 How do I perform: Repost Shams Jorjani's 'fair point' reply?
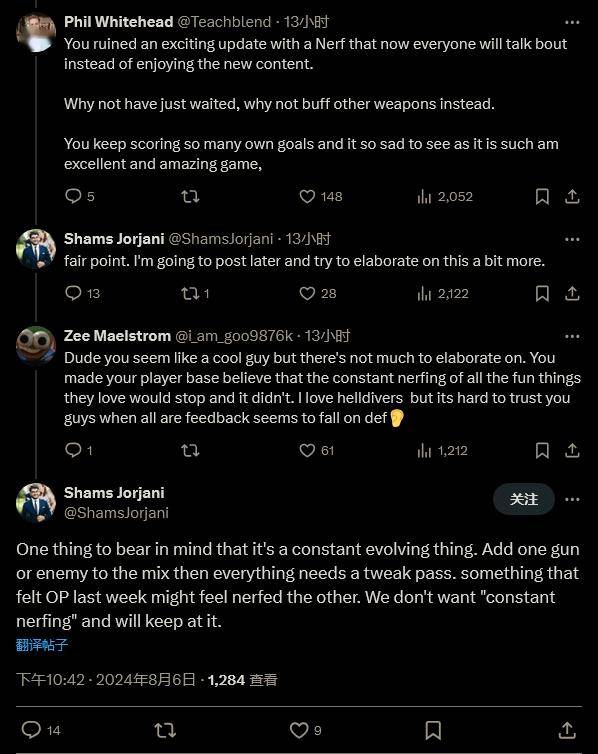(195, 293)
